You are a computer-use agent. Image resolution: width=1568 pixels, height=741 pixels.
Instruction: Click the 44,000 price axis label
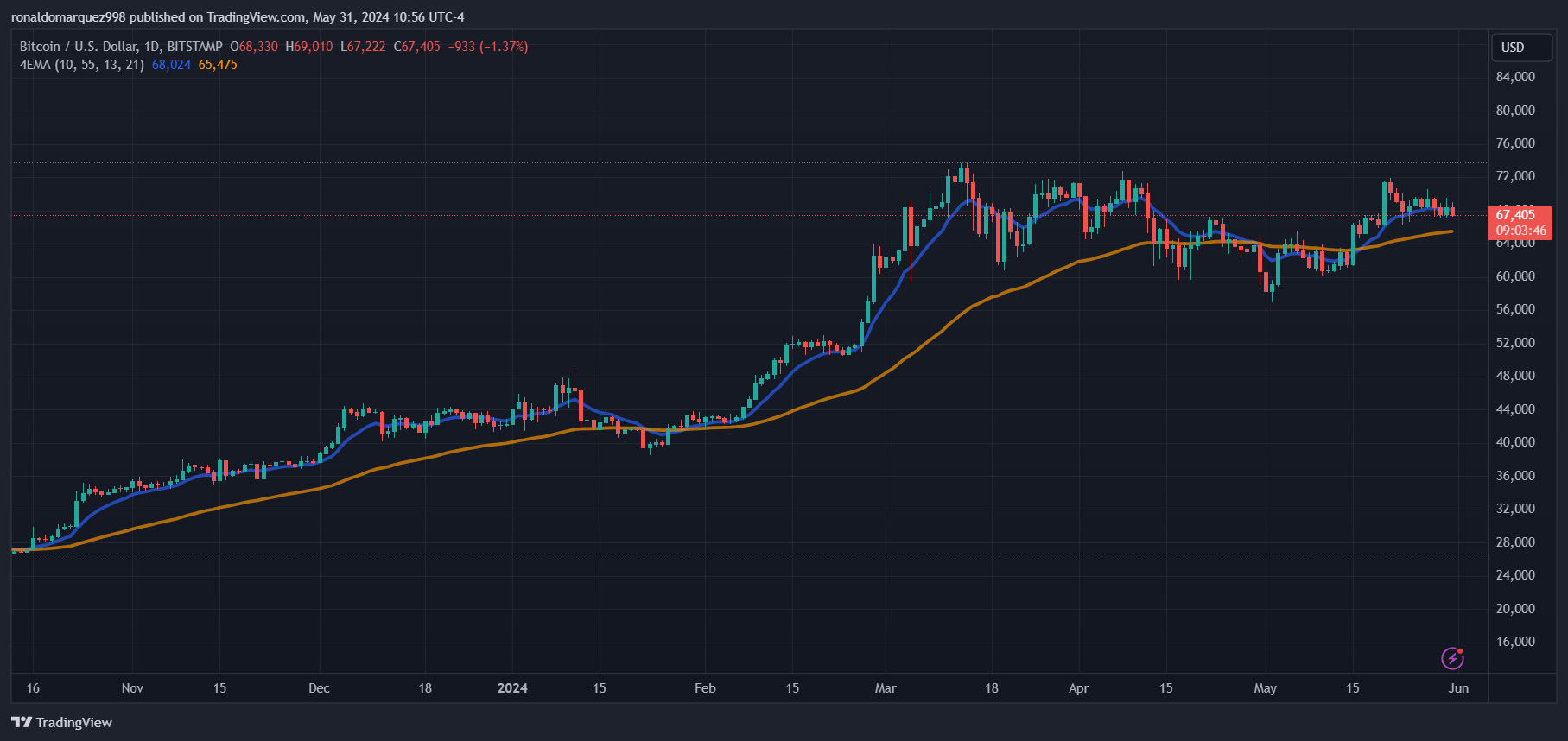[1515, 409]
